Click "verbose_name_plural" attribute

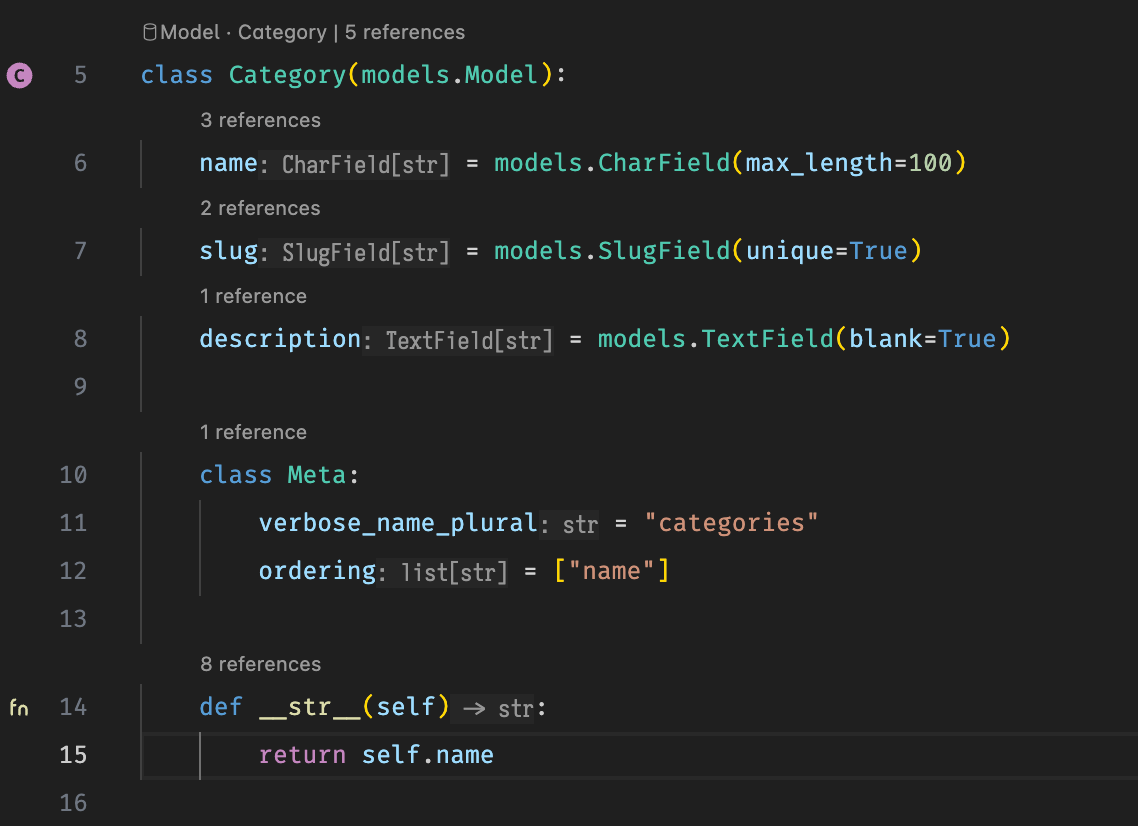[398, 523]
